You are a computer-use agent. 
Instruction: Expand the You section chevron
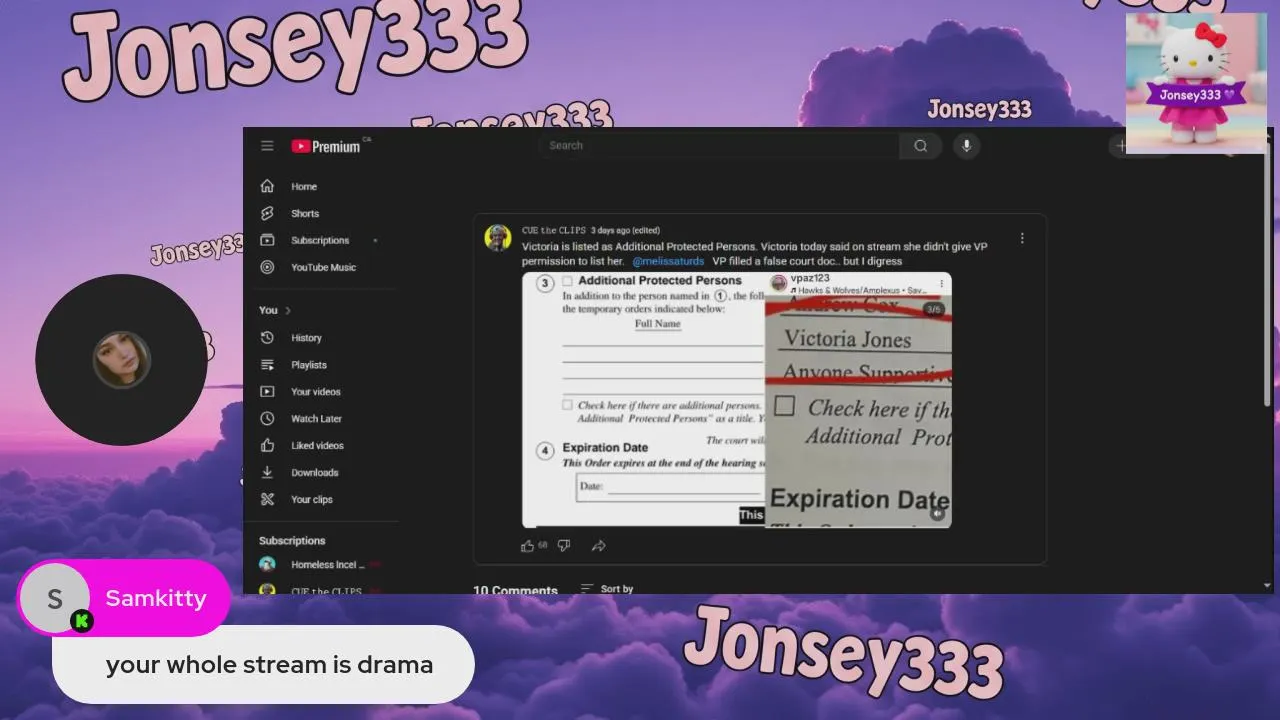(288, 311)
